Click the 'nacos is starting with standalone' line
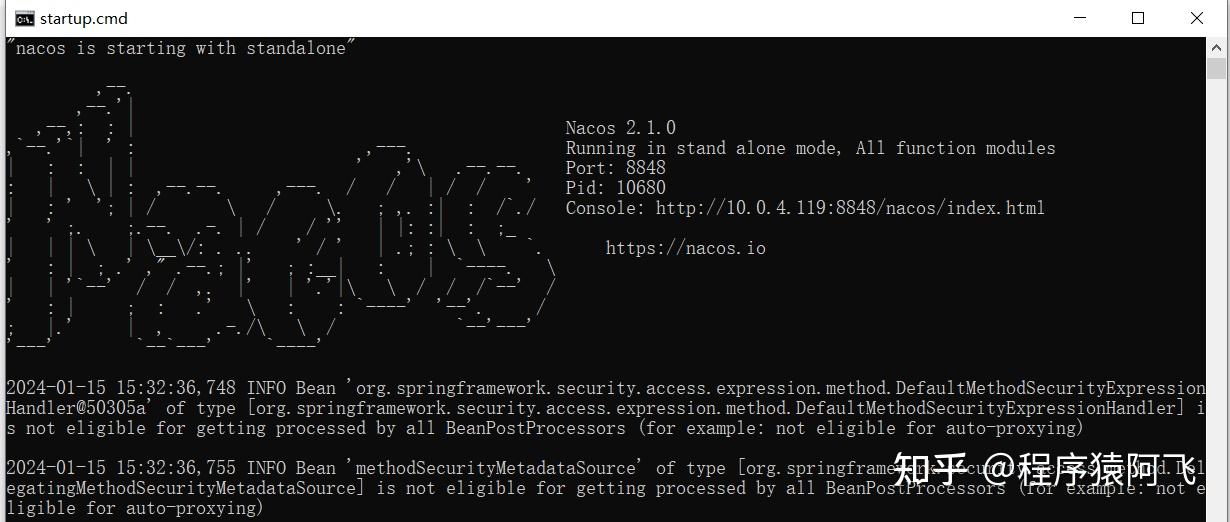Screen dimensions: 1230x522 coord(180,48)
